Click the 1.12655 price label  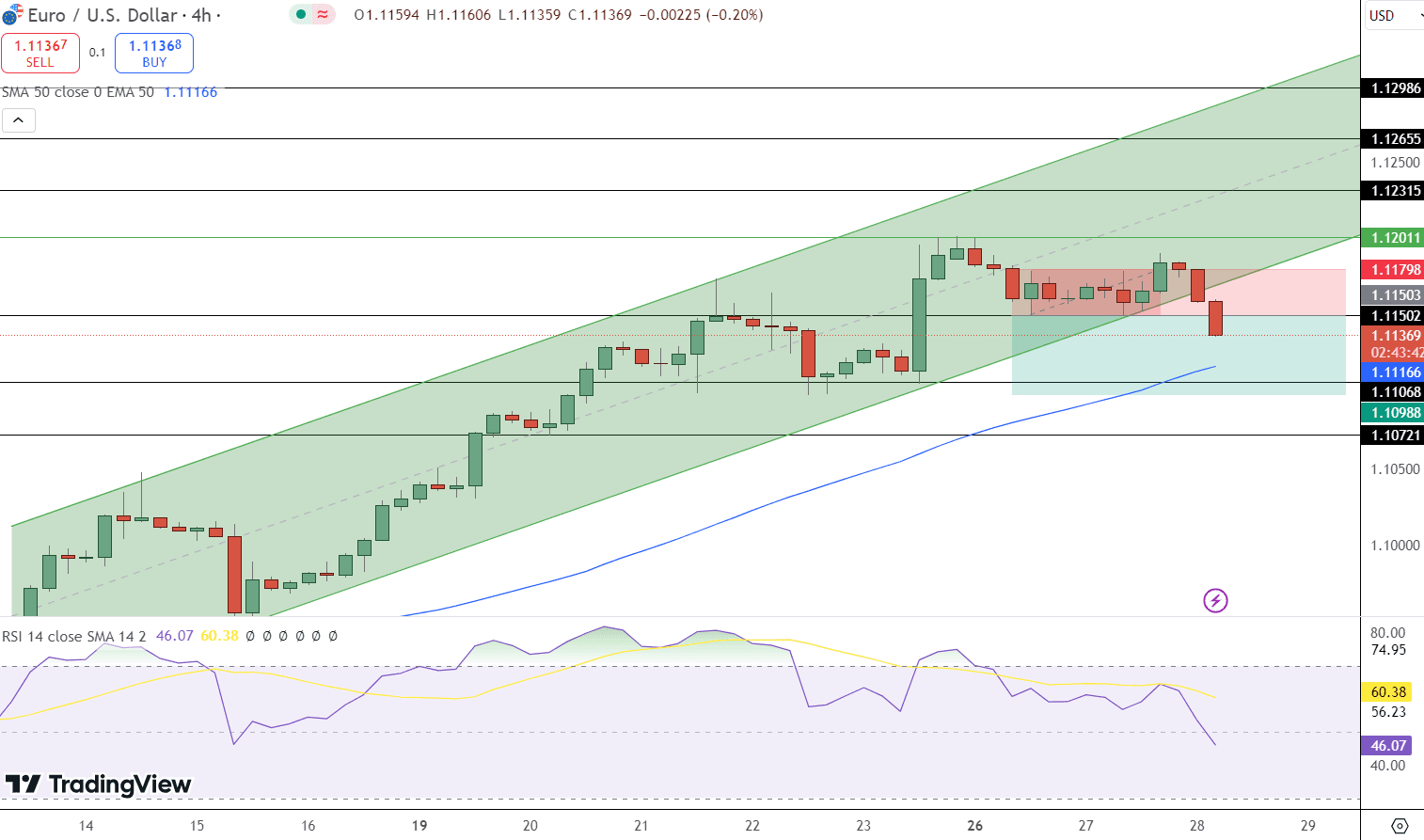click(x=1394, y=139)
